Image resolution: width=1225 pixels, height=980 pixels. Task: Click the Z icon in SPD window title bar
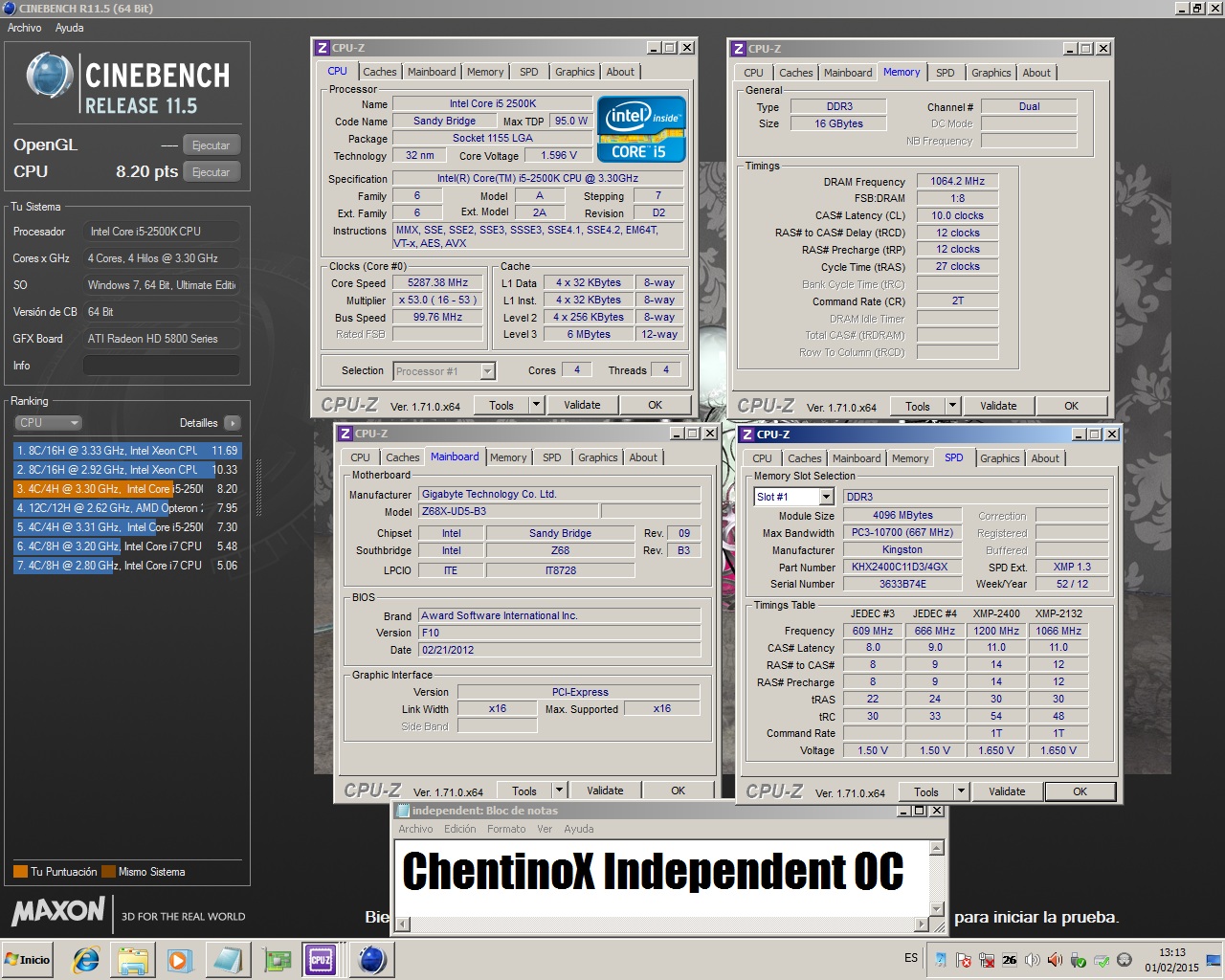(x=747, y=434)
